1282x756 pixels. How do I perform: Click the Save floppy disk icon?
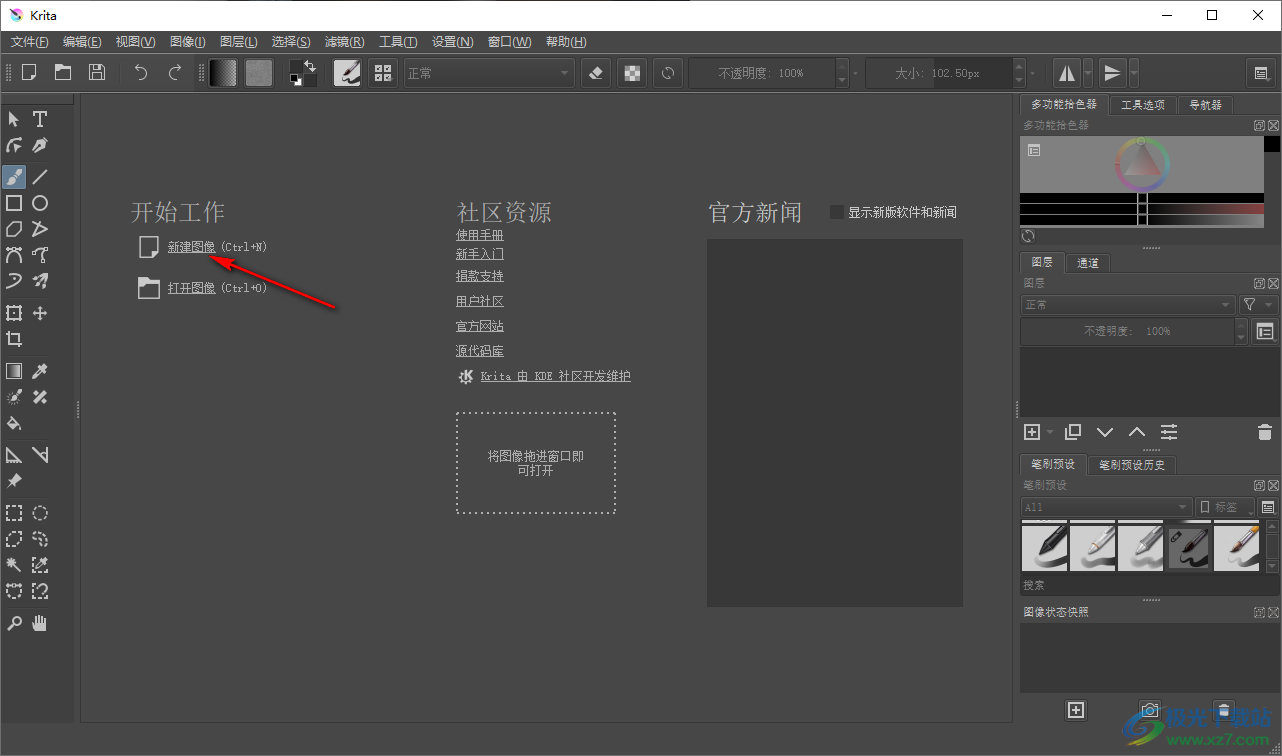click(x=96, y=72)
